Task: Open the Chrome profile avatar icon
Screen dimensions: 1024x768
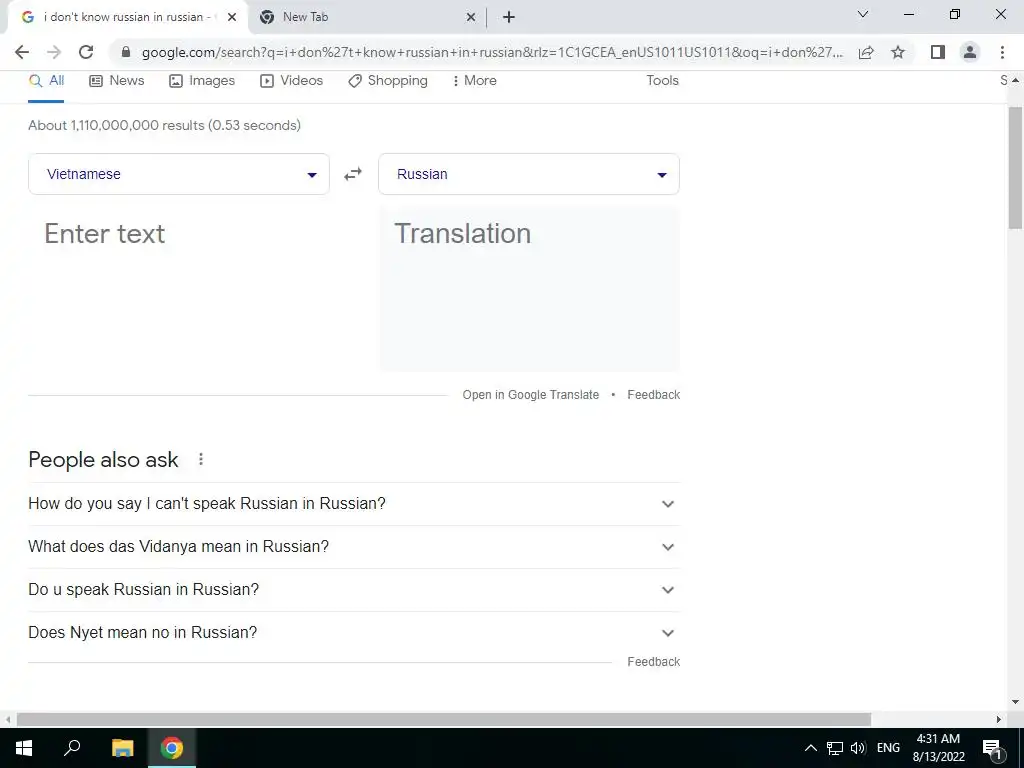Action: (970, 52)
